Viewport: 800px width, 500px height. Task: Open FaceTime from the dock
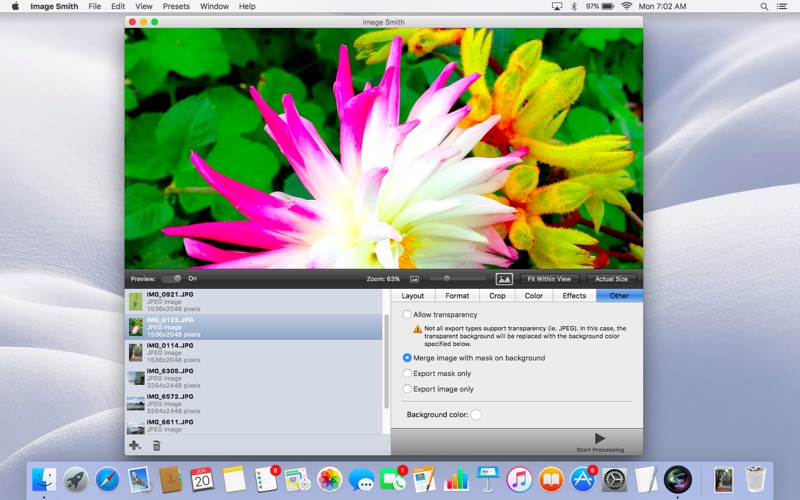click(x=392, y=480)
